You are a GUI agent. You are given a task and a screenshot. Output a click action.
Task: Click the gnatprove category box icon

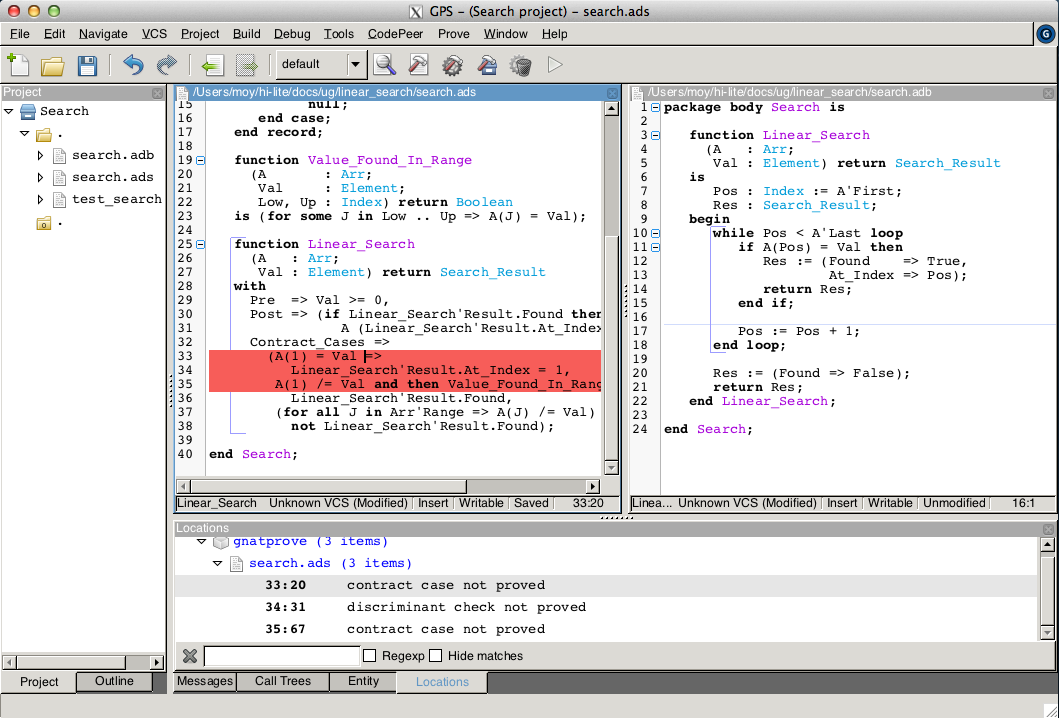point(220,542)
